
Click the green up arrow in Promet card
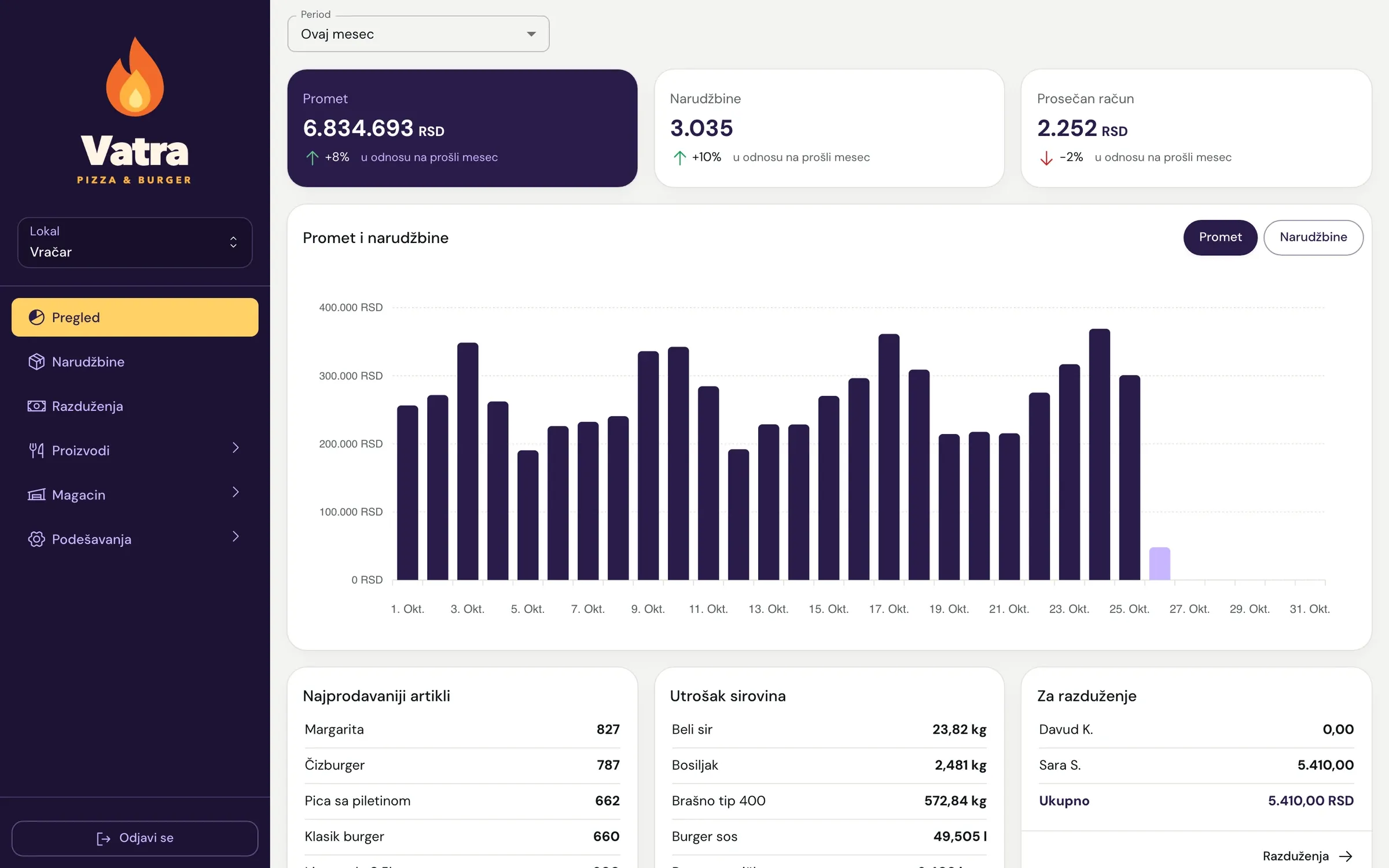(312, 157)
